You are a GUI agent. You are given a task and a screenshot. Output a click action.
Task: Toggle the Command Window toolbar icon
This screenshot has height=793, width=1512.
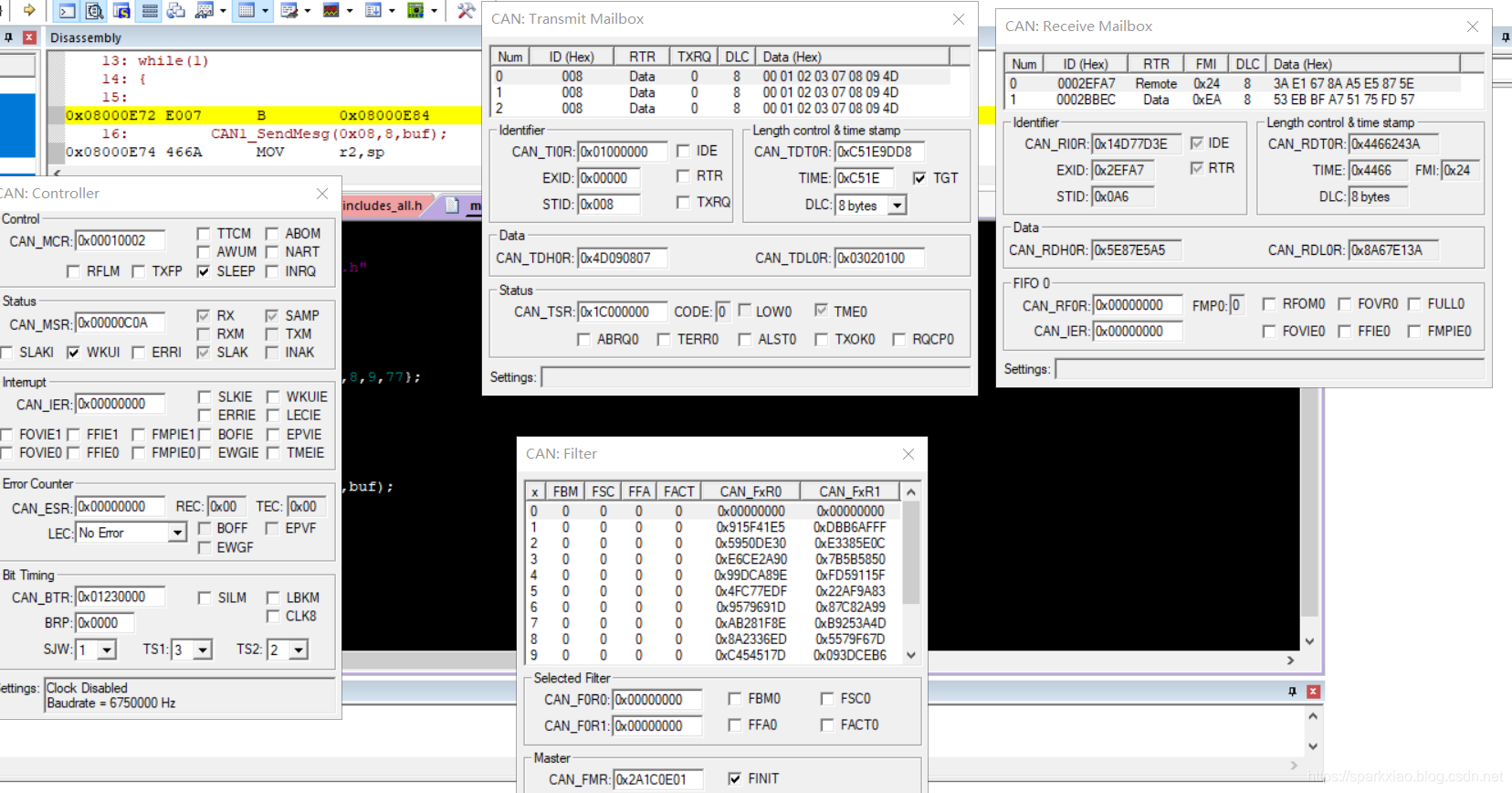pyautogui.click(x=67, y=10)
